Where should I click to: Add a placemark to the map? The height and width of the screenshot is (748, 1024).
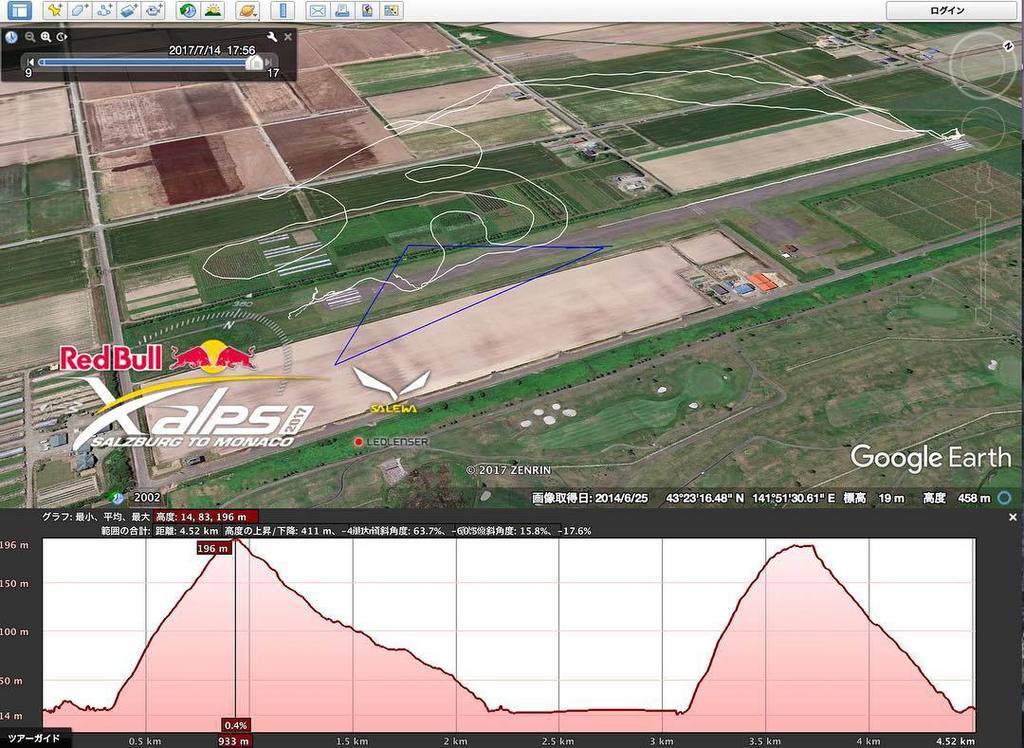(x=52, y=12)
